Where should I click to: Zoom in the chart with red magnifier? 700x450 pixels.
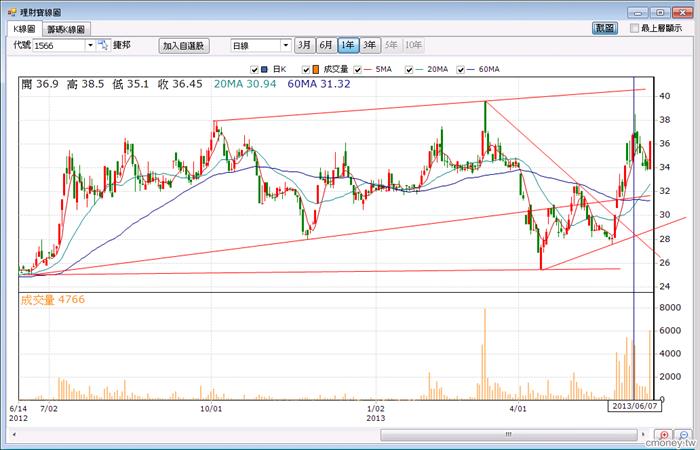click(x=664, y=435)
